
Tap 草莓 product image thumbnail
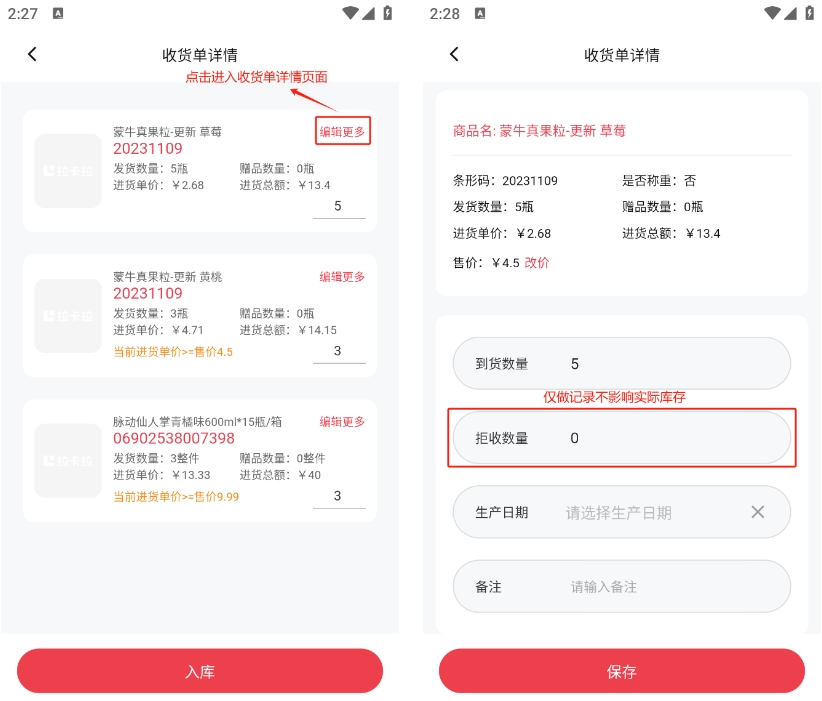(68, 171)
